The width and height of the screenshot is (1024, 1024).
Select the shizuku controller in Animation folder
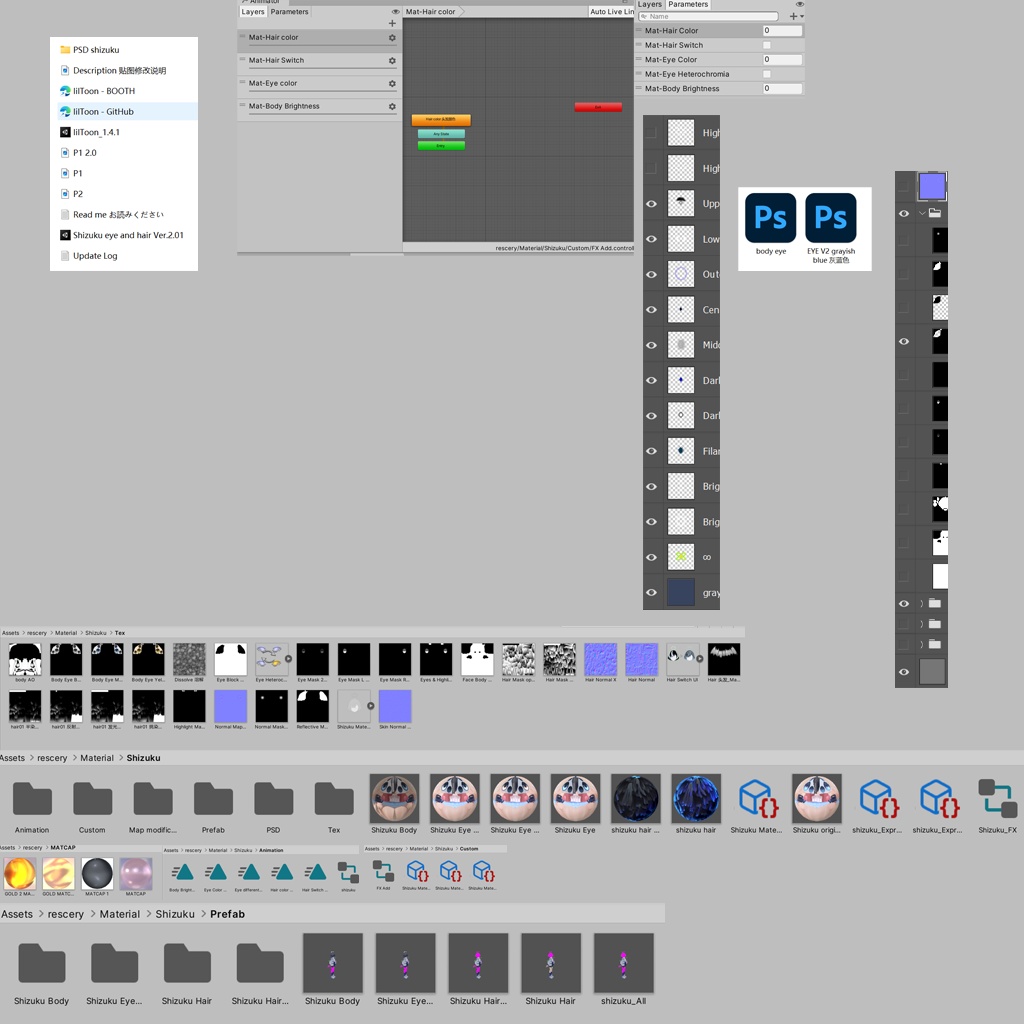pyautogui.click(x=348, y=872)
